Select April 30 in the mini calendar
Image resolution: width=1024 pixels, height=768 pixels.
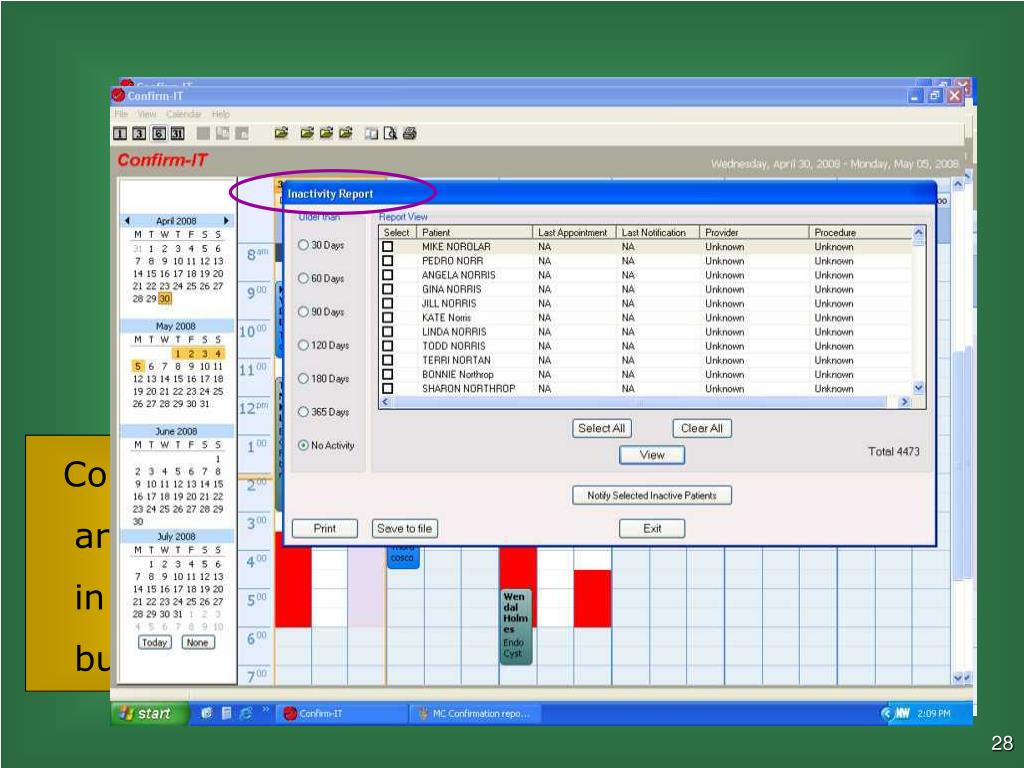coord(165,298)
